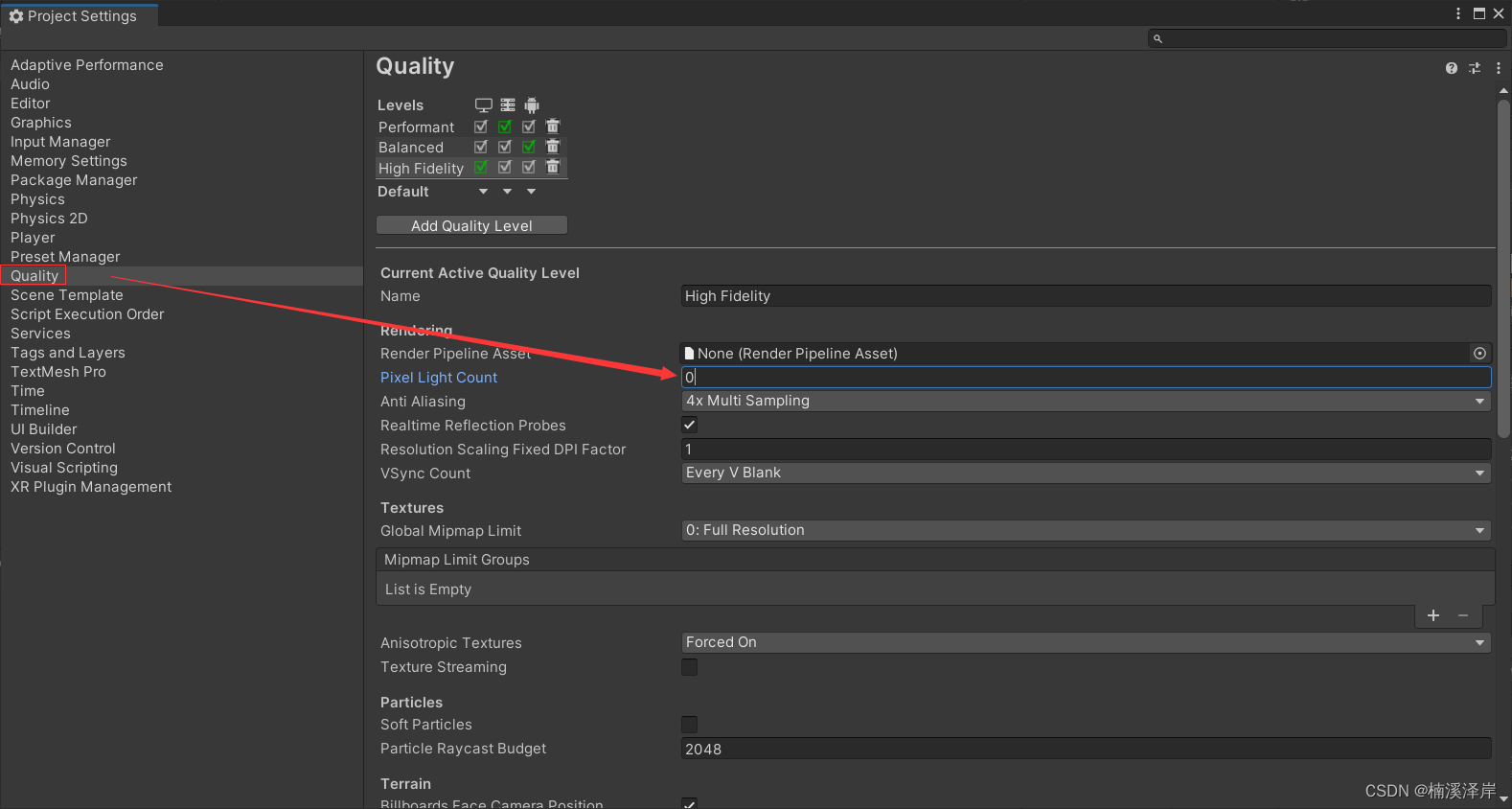Open XR Plugin Management settings
The image size is (1512, 809).
point(91,487)
